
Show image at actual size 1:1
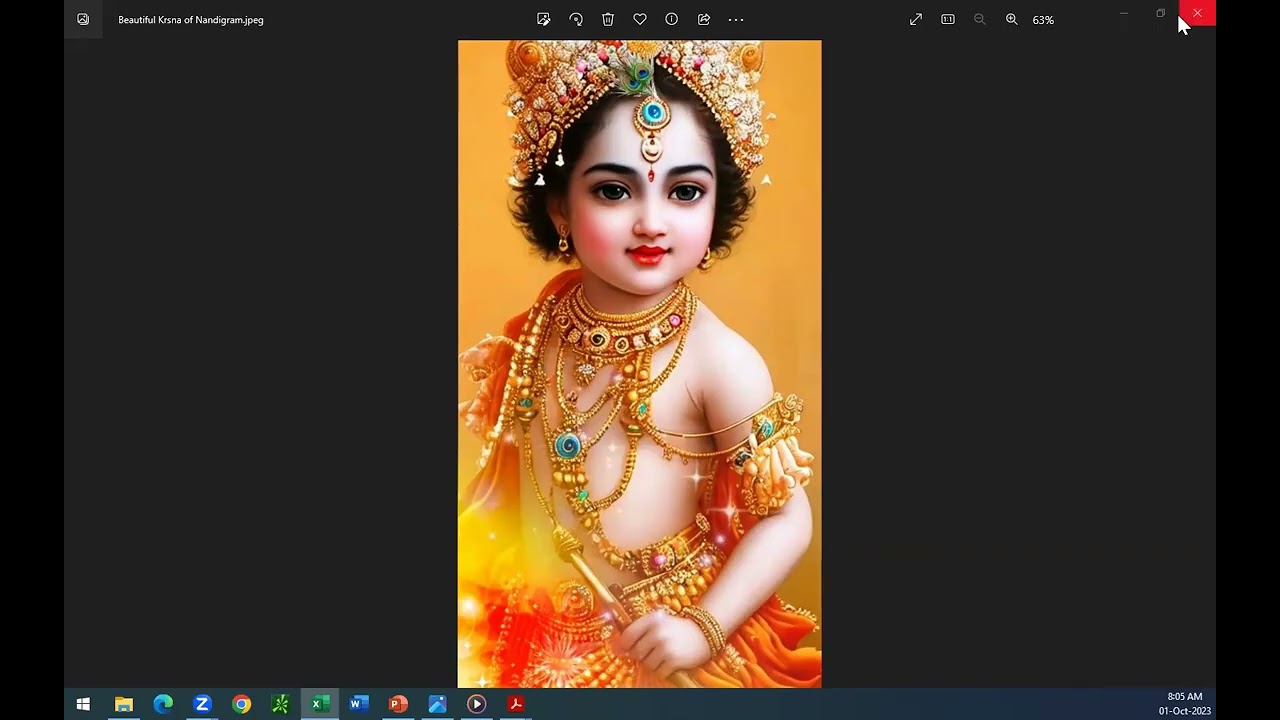948,19
